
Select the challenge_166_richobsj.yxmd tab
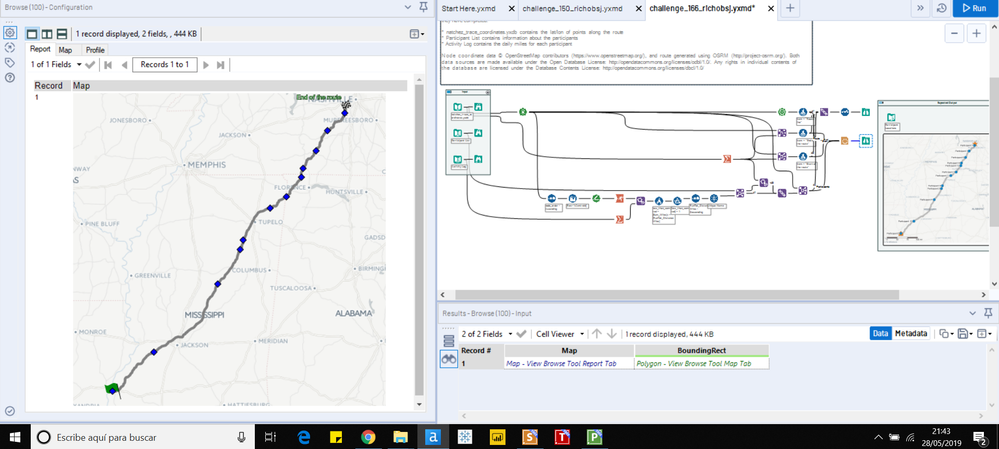(701, 8)
